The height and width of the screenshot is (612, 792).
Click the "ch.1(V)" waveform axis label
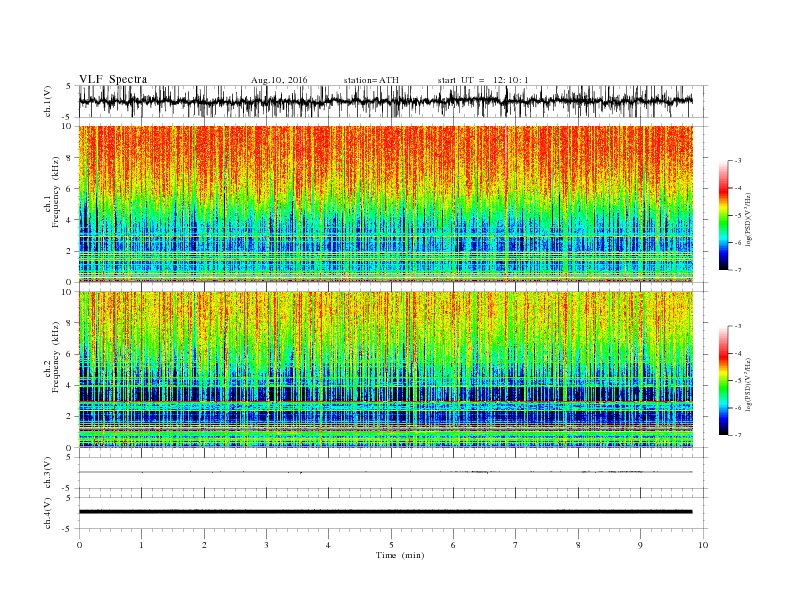point(48,101)
